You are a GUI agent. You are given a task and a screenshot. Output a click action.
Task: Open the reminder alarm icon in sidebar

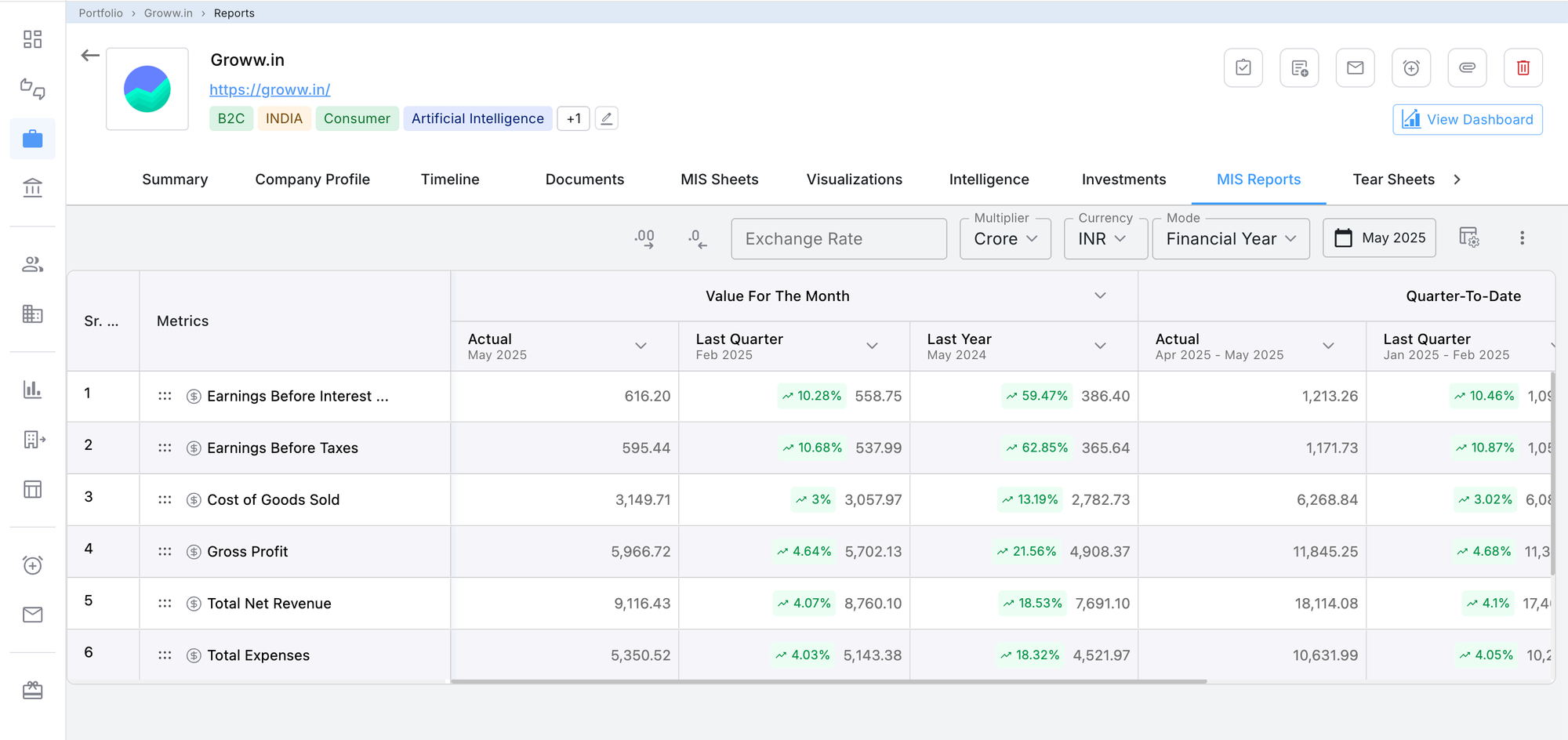click(x=32, y=564)
